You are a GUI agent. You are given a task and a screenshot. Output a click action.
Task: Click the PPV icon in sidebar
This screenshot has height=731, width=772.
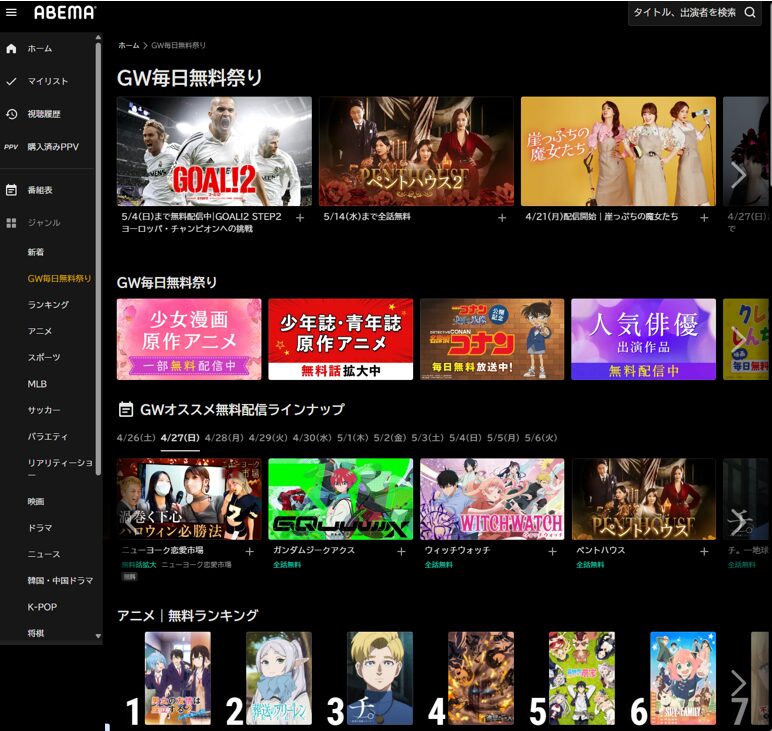pos(11,147)
